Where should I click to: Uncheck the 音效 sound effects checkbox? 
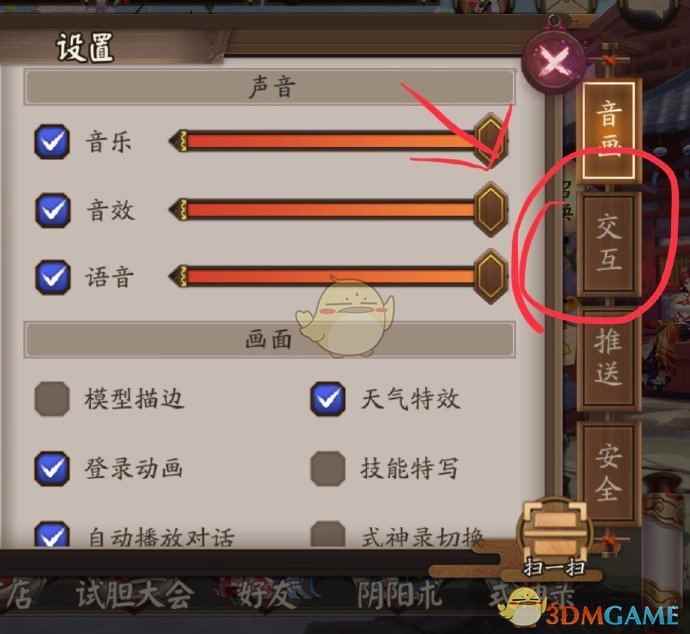(52, 210)
